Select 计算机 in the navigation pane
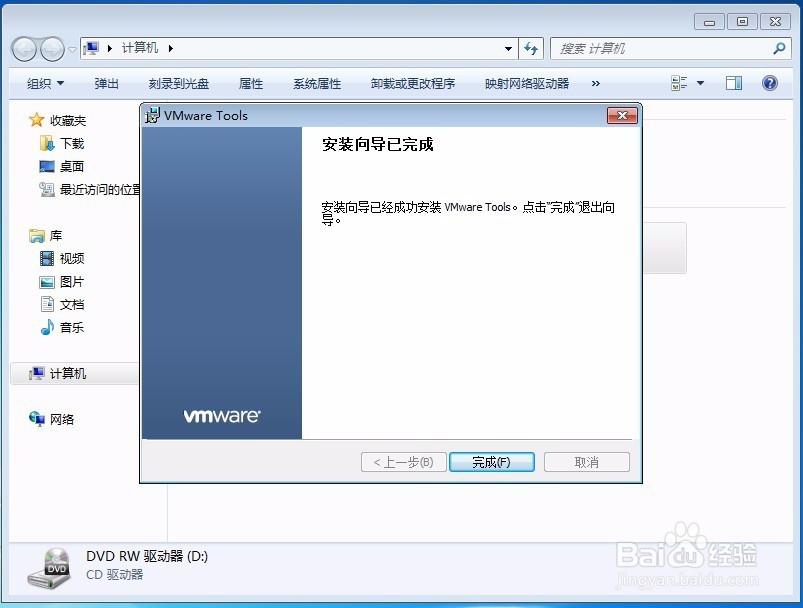This screenshot has height=608, width=803. 68,373
